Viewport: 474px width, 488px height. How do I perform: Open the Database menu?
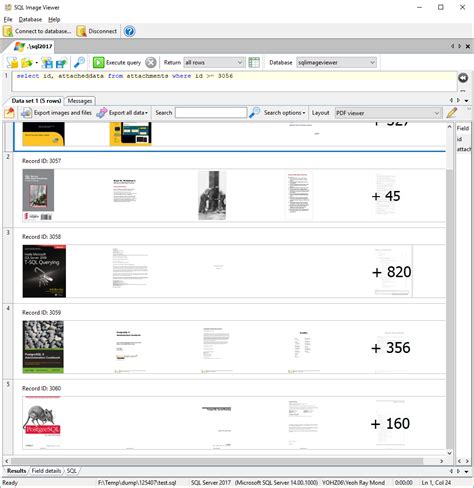pyautogui.click(x=30, y=19)
